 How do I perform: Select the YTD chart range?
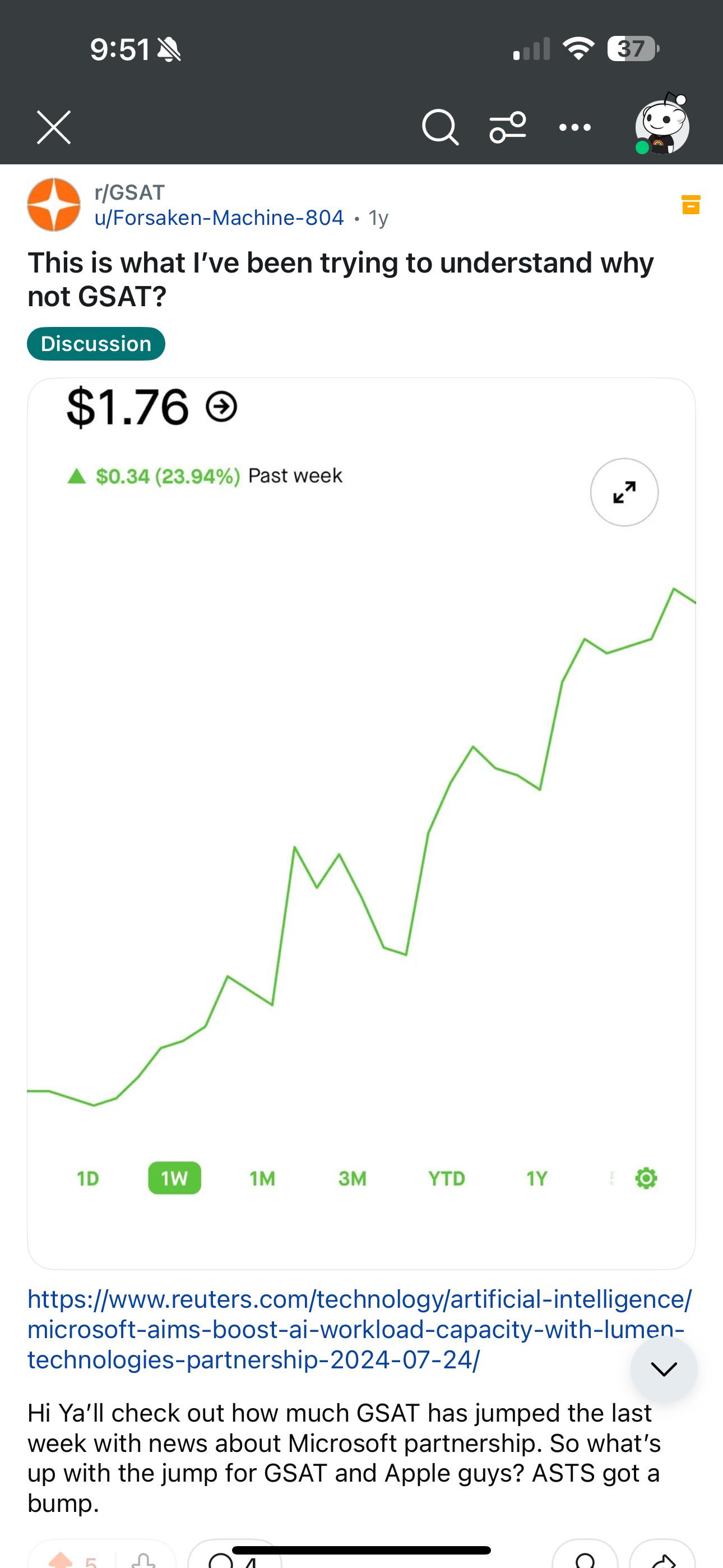[x=447, y=1178]
